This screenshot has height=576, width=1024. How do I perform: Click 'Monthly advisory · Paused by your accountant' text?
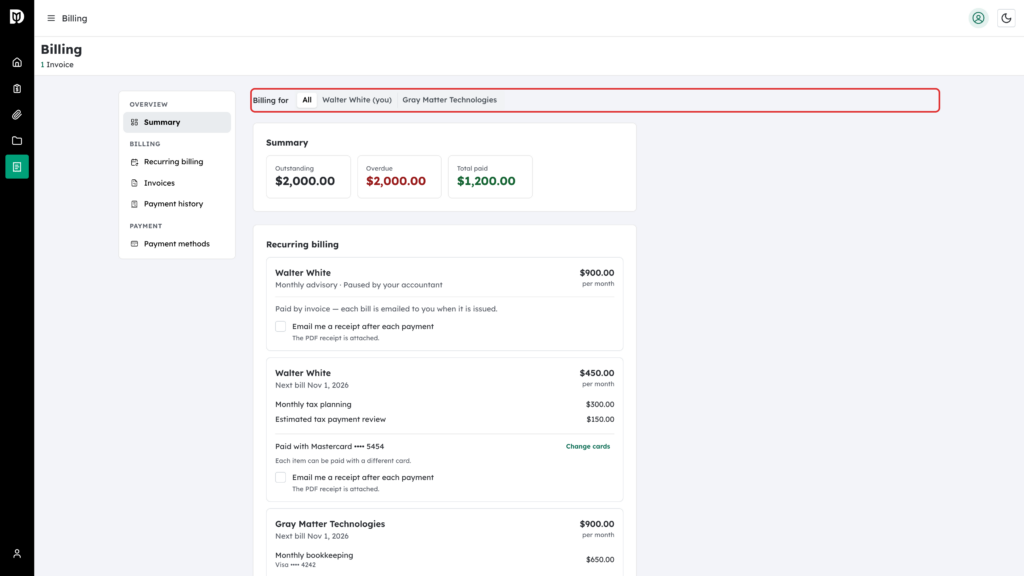pyautogui.click(x=359, y=285)
